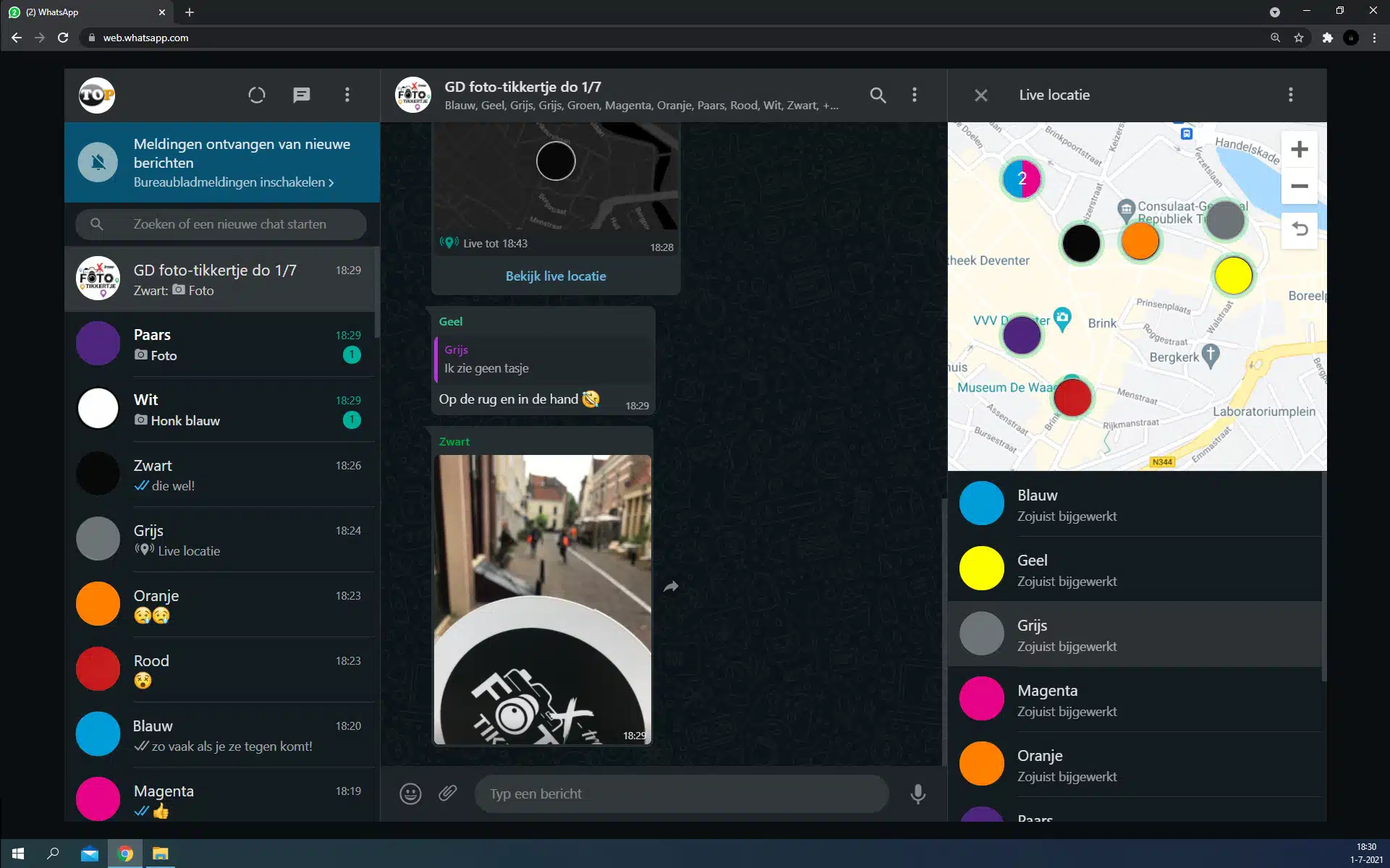Zoom out on the live location map
The width and height of the screenshot is (1390, 868).
coord(1299,187)
